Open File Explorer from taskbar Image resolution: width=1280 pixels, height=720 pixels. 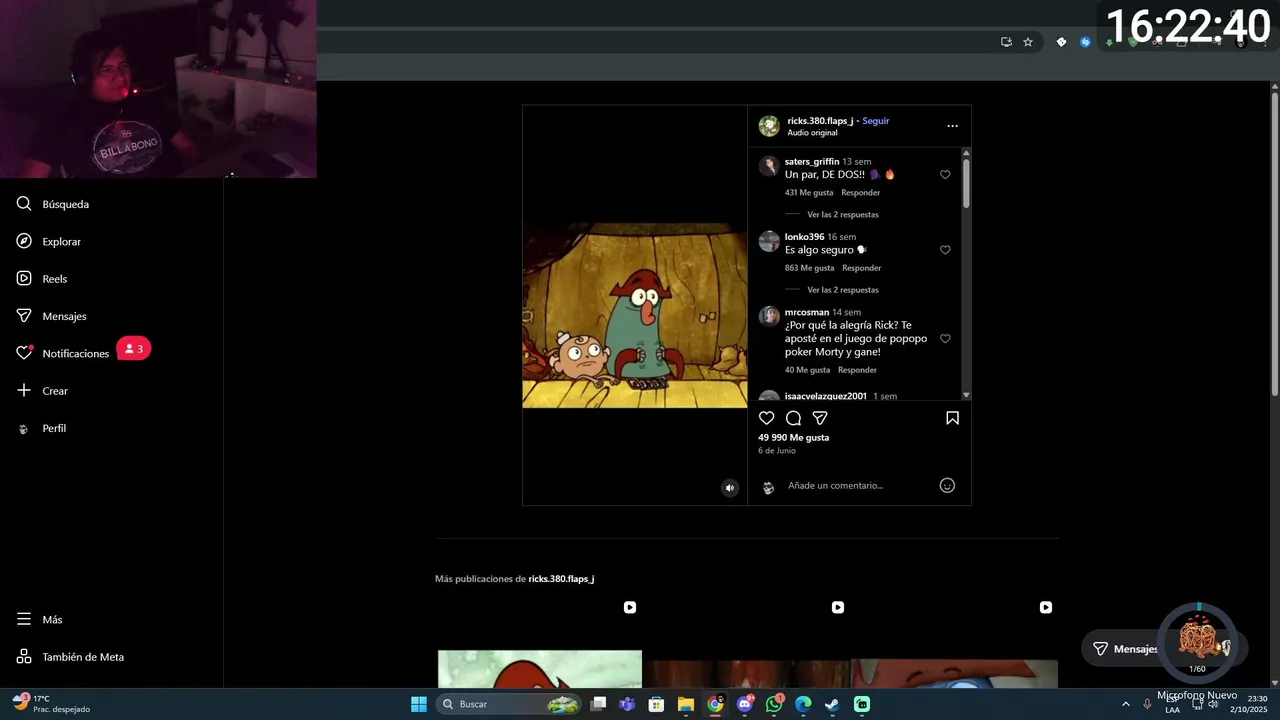685,704
